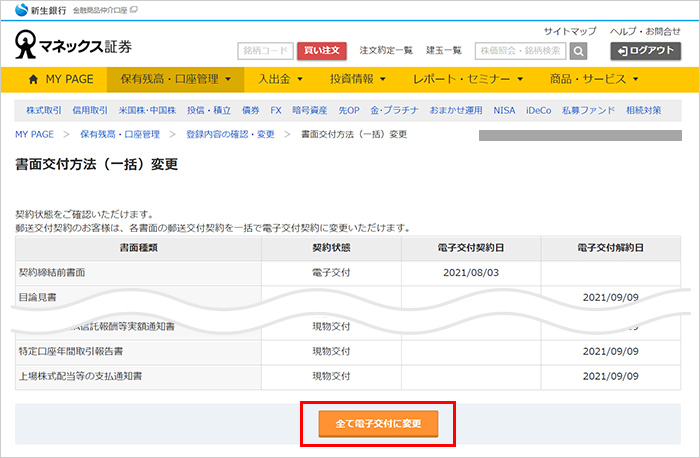Click the MY PAGE home icon
Screen dimensions: 700x458
pyautogui.click(x=34, y=79)
